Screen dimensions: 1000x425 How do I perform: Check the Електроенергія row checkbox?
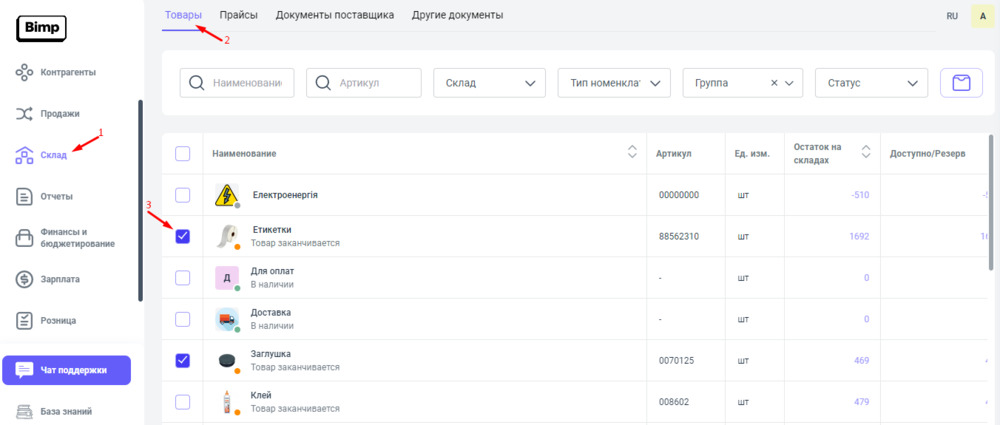[x=182, y=194]
